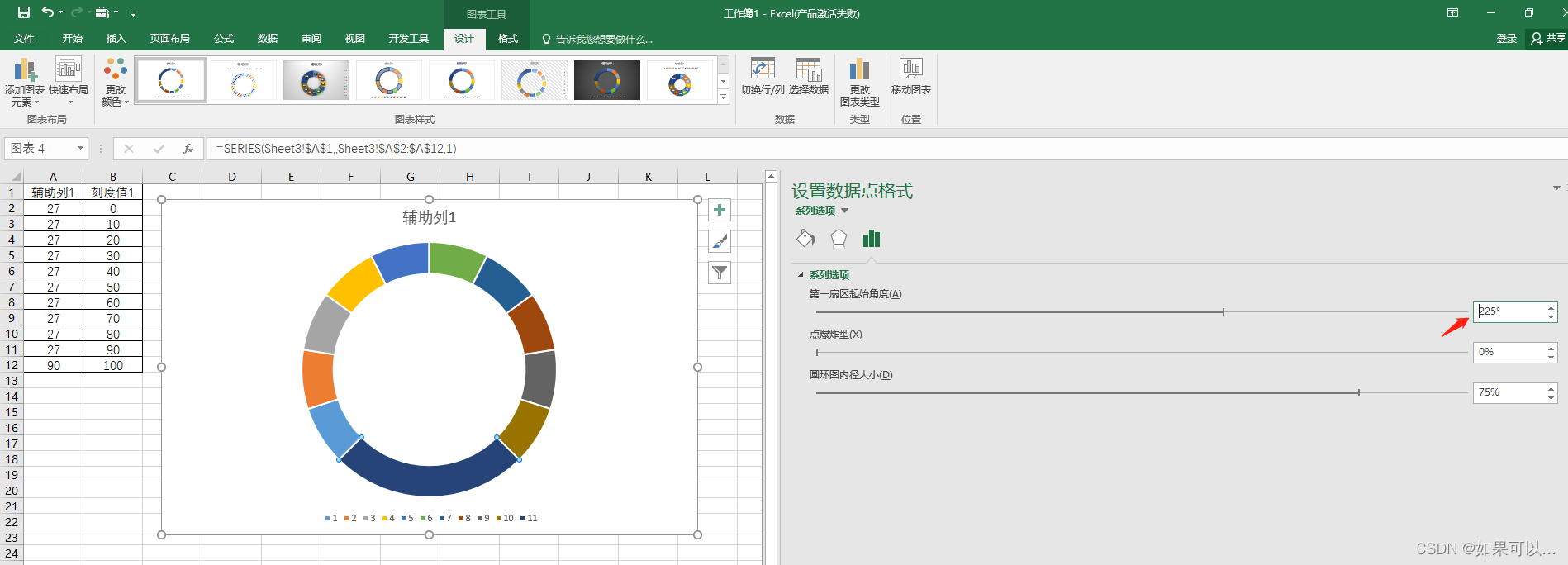Open Chart Filters funnel button beside chart
The height and width of the screenshot is (565, 1568).
pyautogui.click(x=720, y=273)
